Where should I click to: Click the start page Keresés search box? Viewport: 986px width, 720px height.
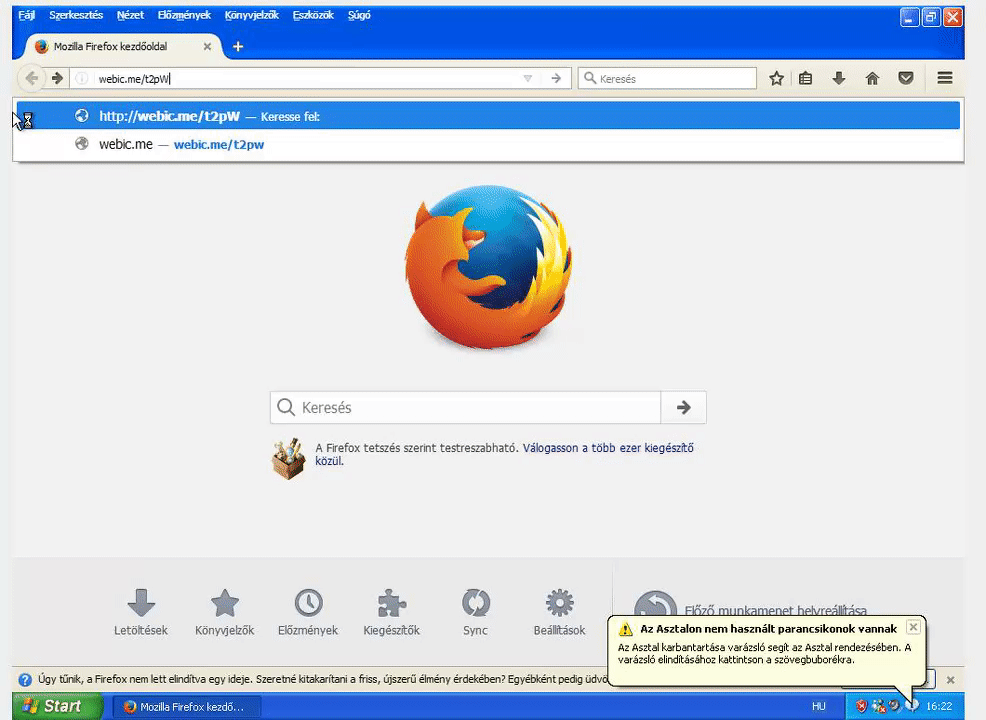[465, 407]
